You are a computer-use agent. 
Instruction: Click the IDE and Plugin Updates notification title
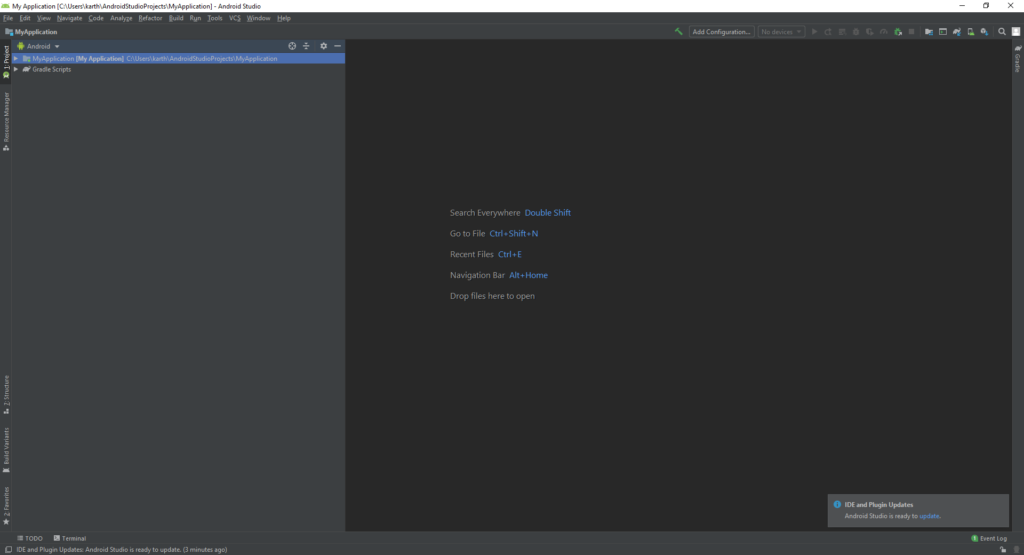[878, 505]
